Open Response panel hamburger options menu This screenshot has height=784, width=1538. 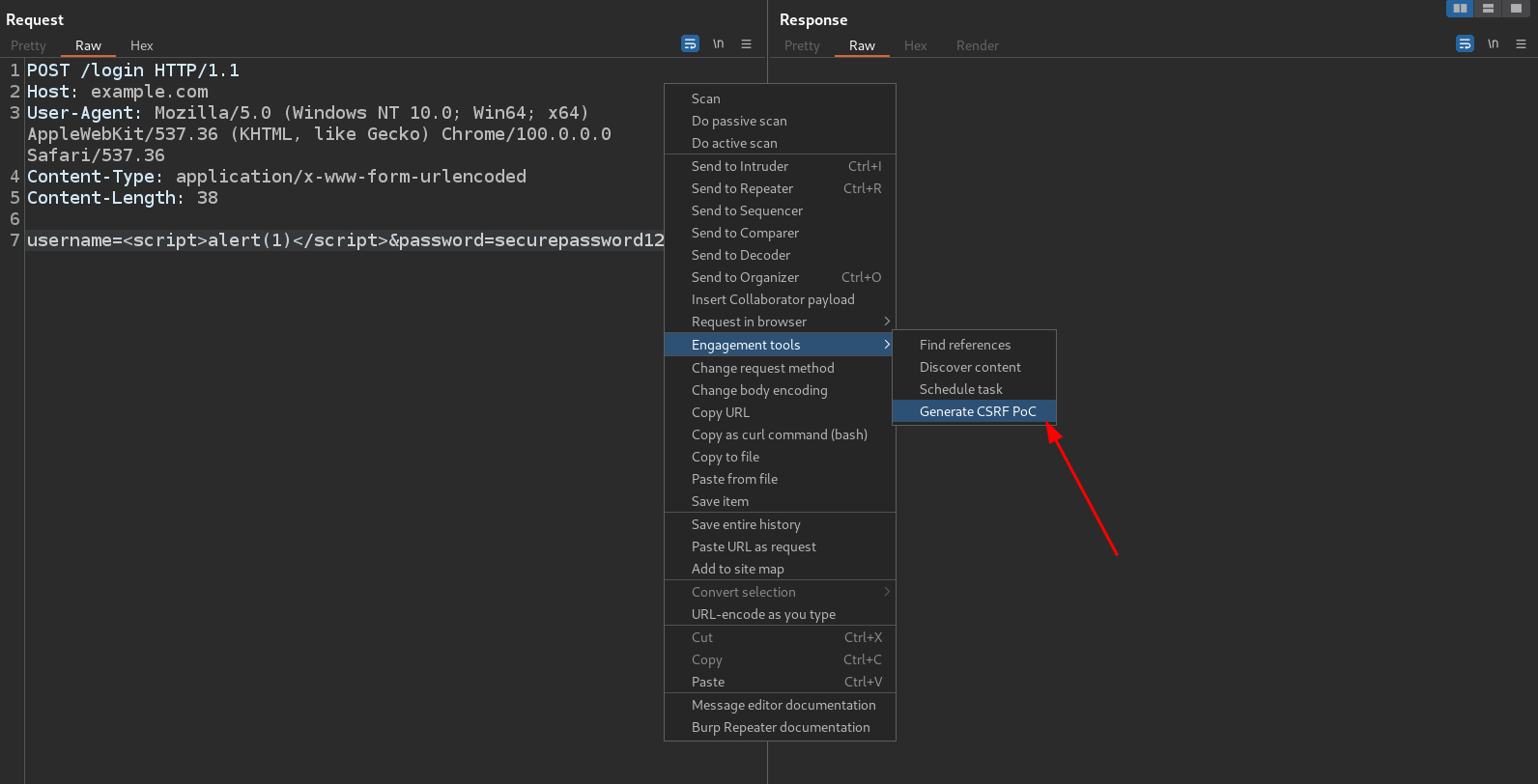pyautogui.click(x=1521, y=43)
